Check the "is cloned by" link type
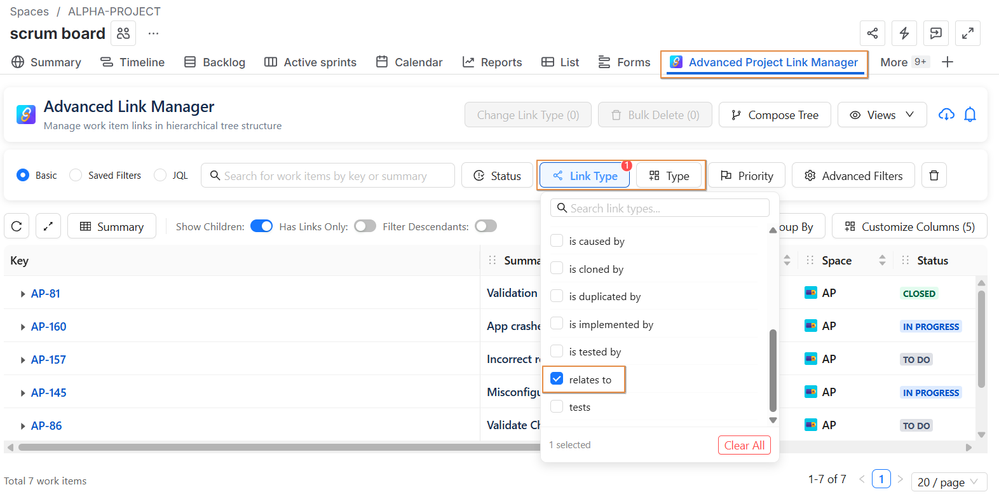The image size is (999, 503). pos(557,268)
